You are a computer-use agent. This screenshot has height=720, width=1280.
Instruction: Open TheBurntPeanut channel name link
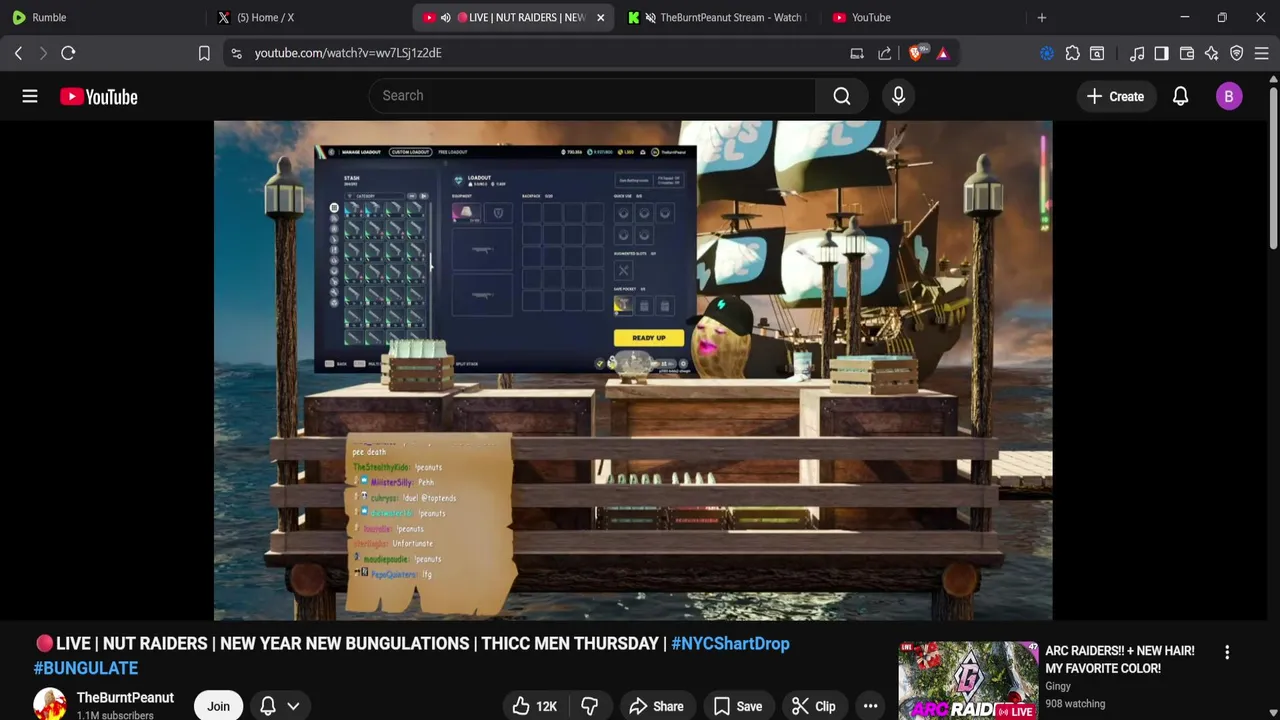click(x=125, y=698)
